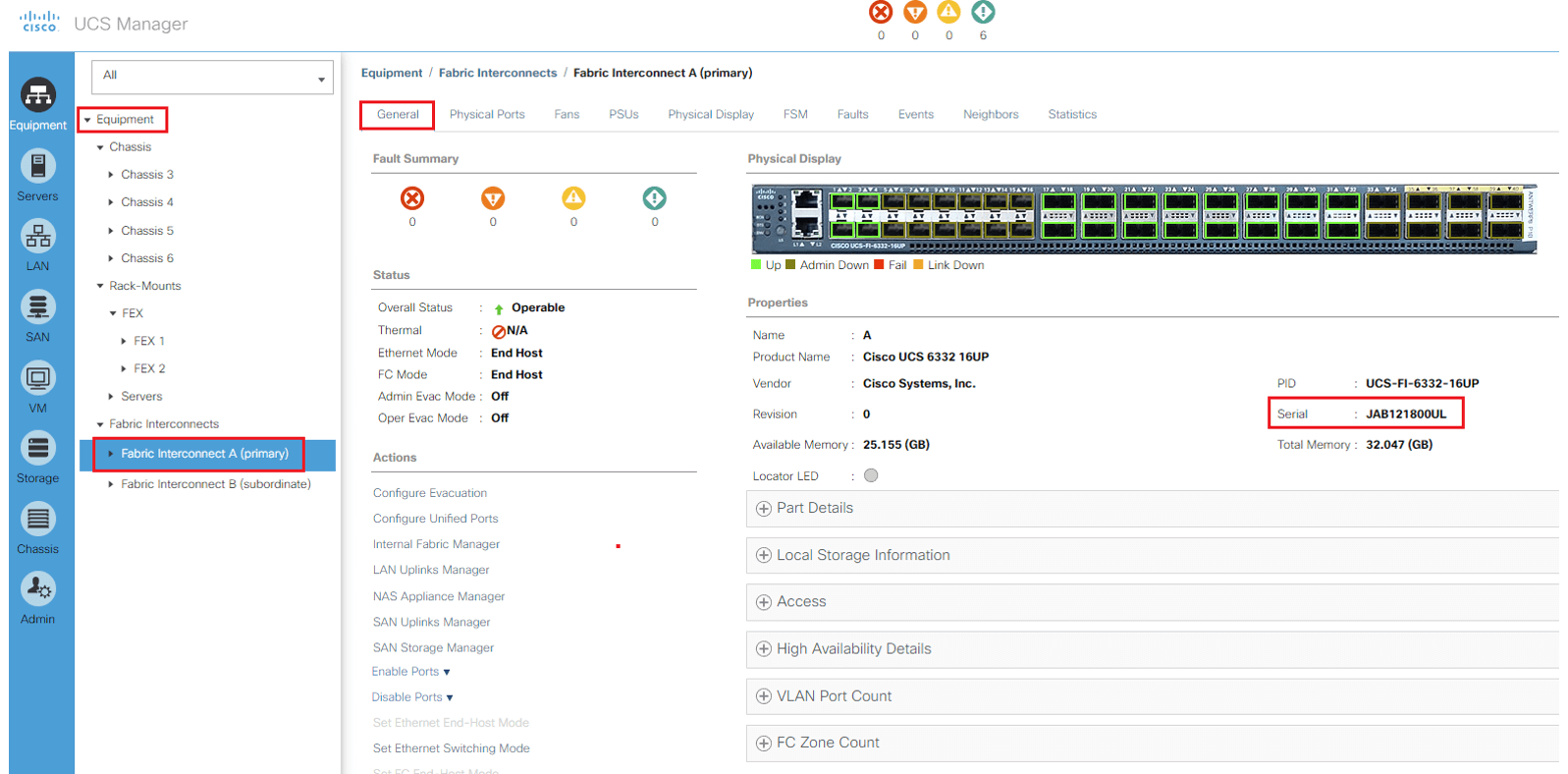Viewport: 1568px width, 774px height.
Task: Click the top warning faults teal icon
Action: 983,12
